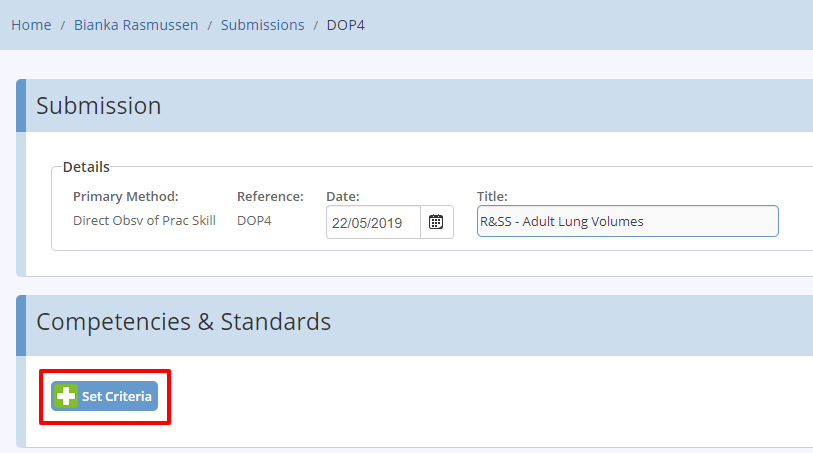Viewport: 813px width, 453px height.
Task: Click the Reference label
Action: click(270, 196)
